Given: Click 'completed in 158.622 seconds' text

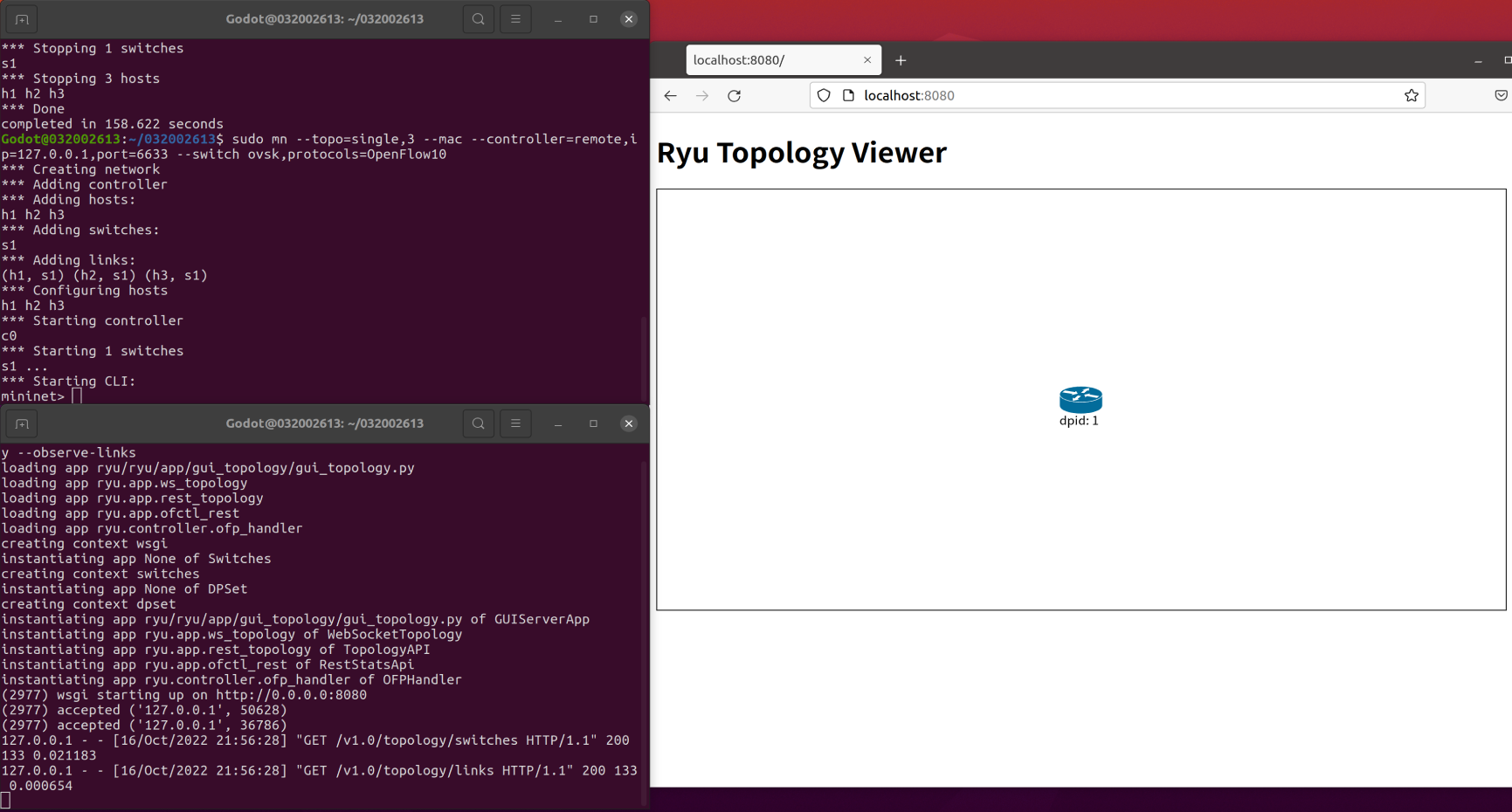Looking at the screenshot, I should click(x=112, y=124).
